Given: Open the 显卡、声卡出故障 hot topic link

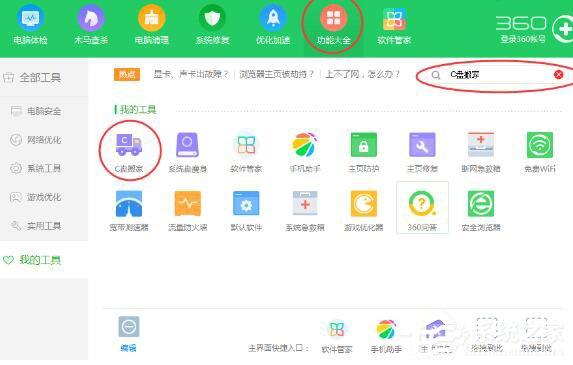Looking at the screenshot, I should (191, 75).
